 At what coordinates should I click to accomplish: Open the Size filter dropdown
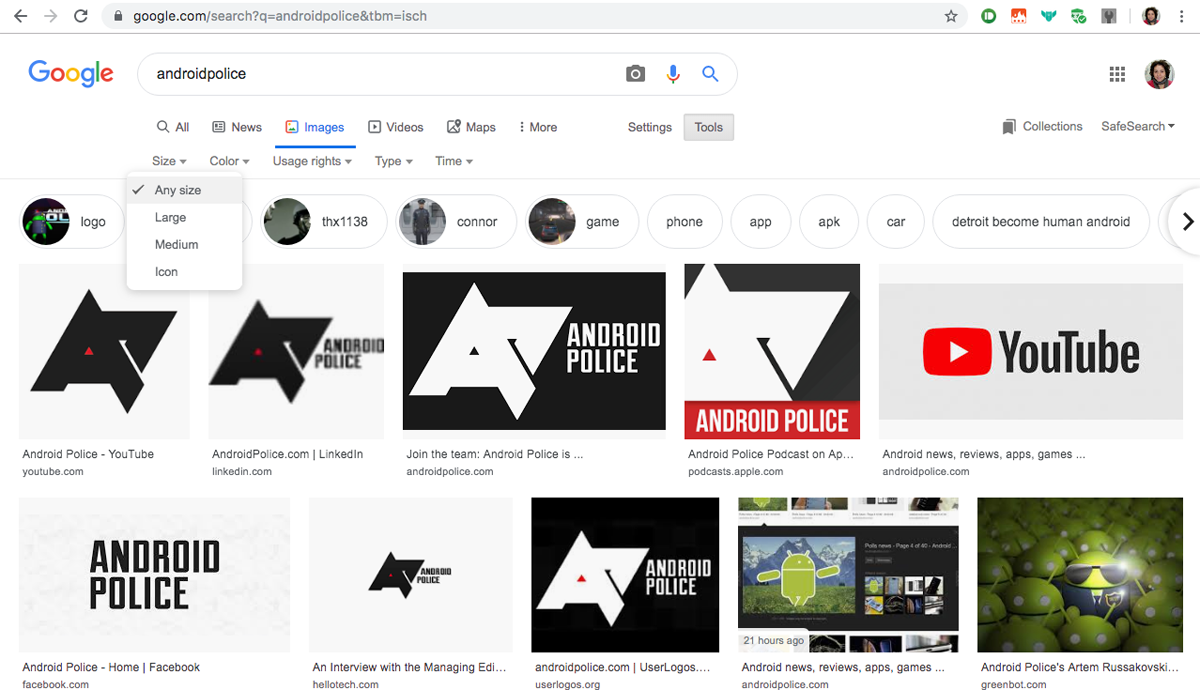(x=169, y=161)
